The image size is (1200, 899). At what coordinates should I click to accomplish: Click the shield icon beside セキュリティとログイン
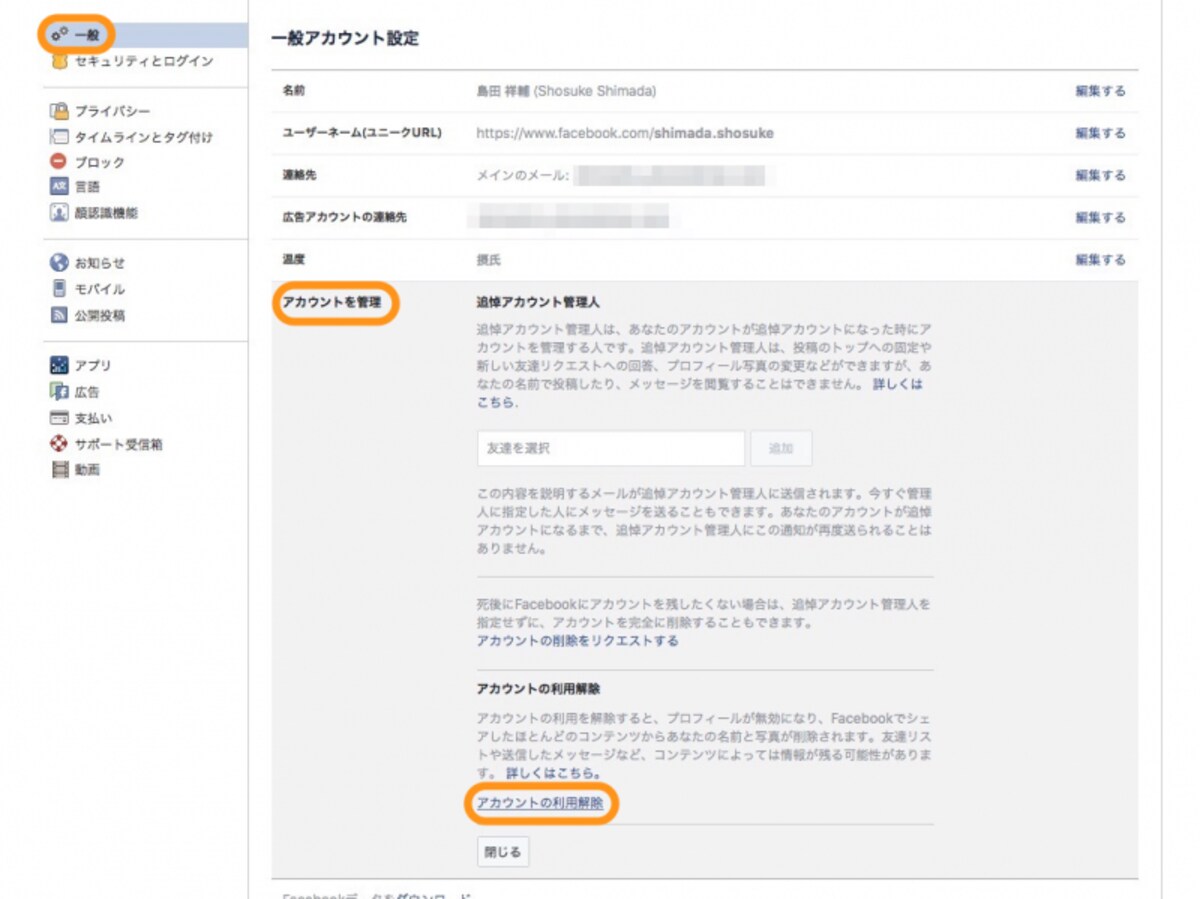[59, 61]
